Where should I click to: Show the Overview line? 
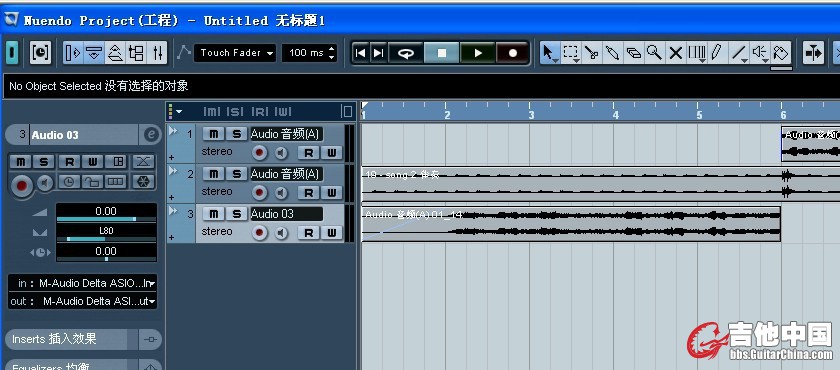pos(115,52)
